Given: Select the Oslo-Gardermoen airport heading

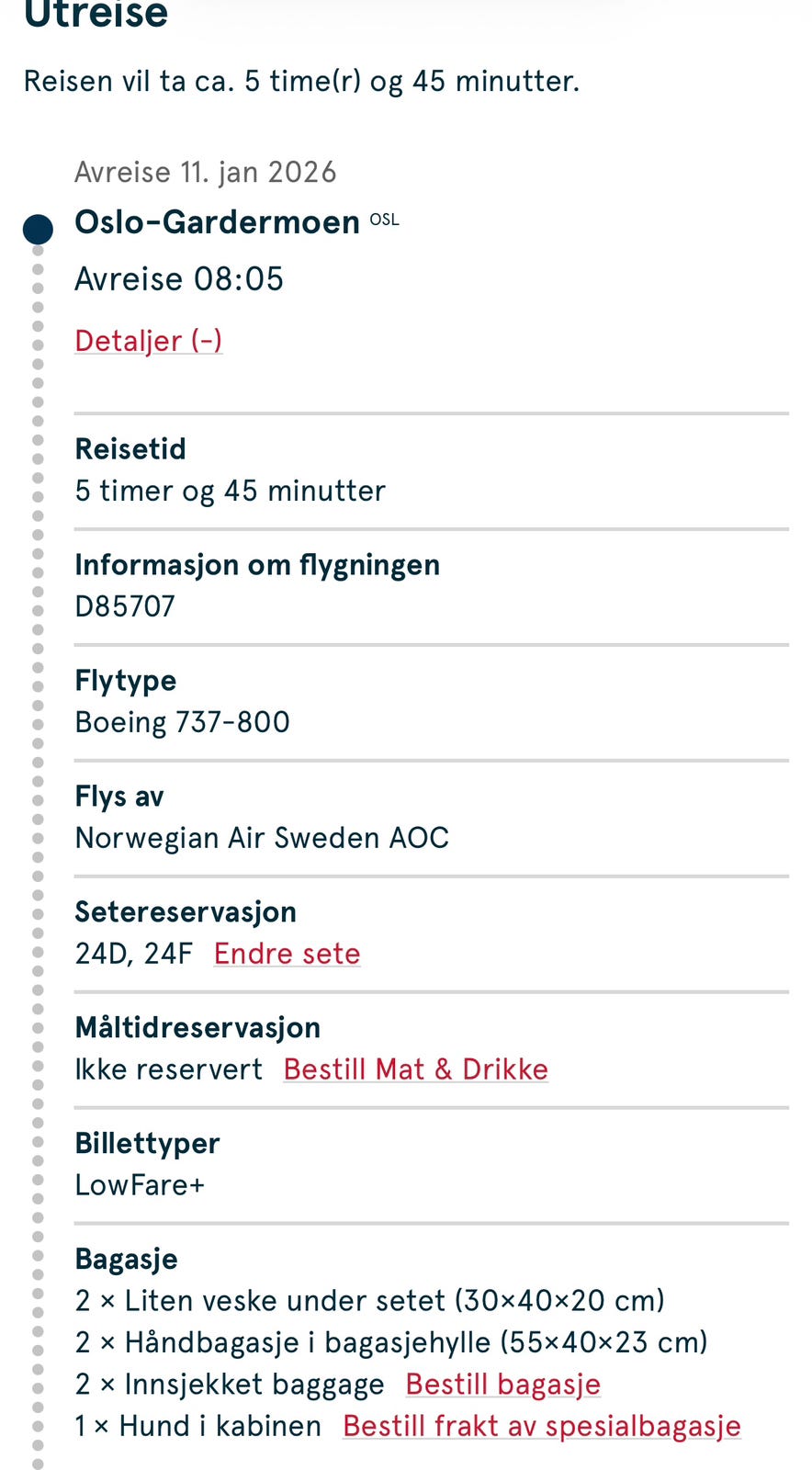Looking at the screenshot, I should (217, 222).
